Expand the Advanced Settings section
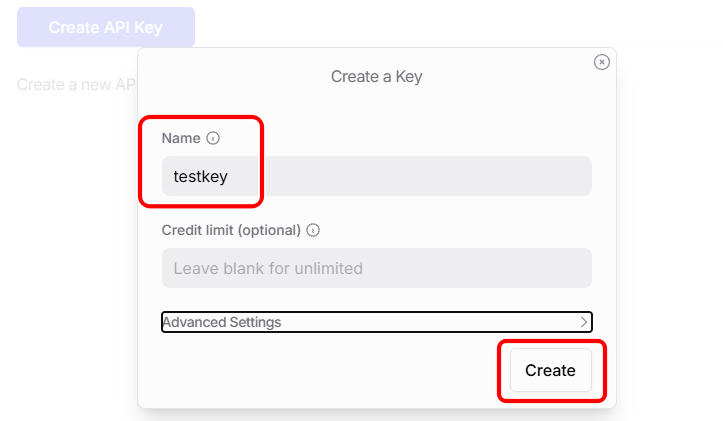This screenshot has width=723, height=421. pyautogui.click(x=376, y=322)
